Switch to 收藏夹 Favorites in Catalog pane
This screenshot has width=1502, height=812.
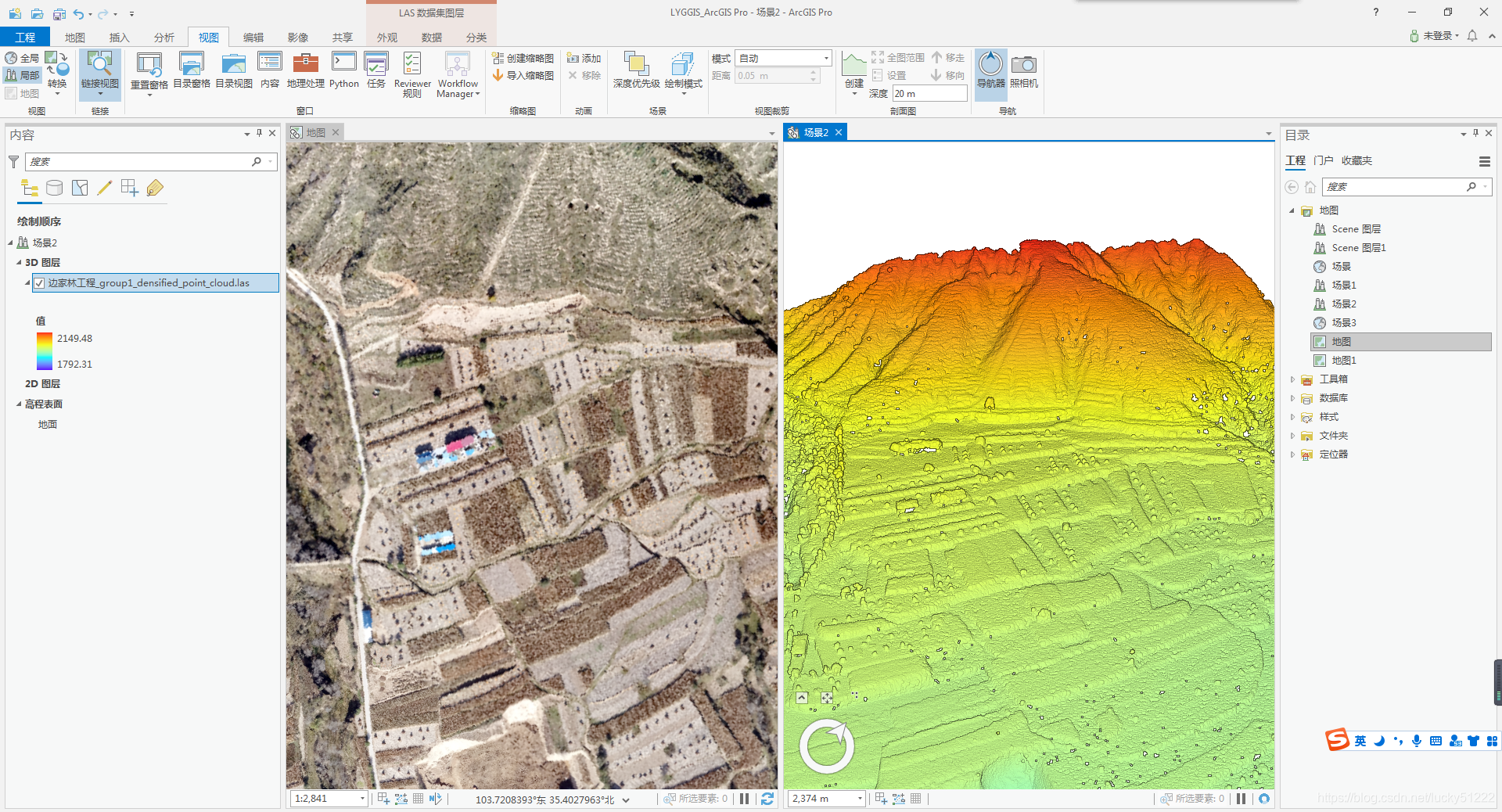click(x=1356, y=160)
